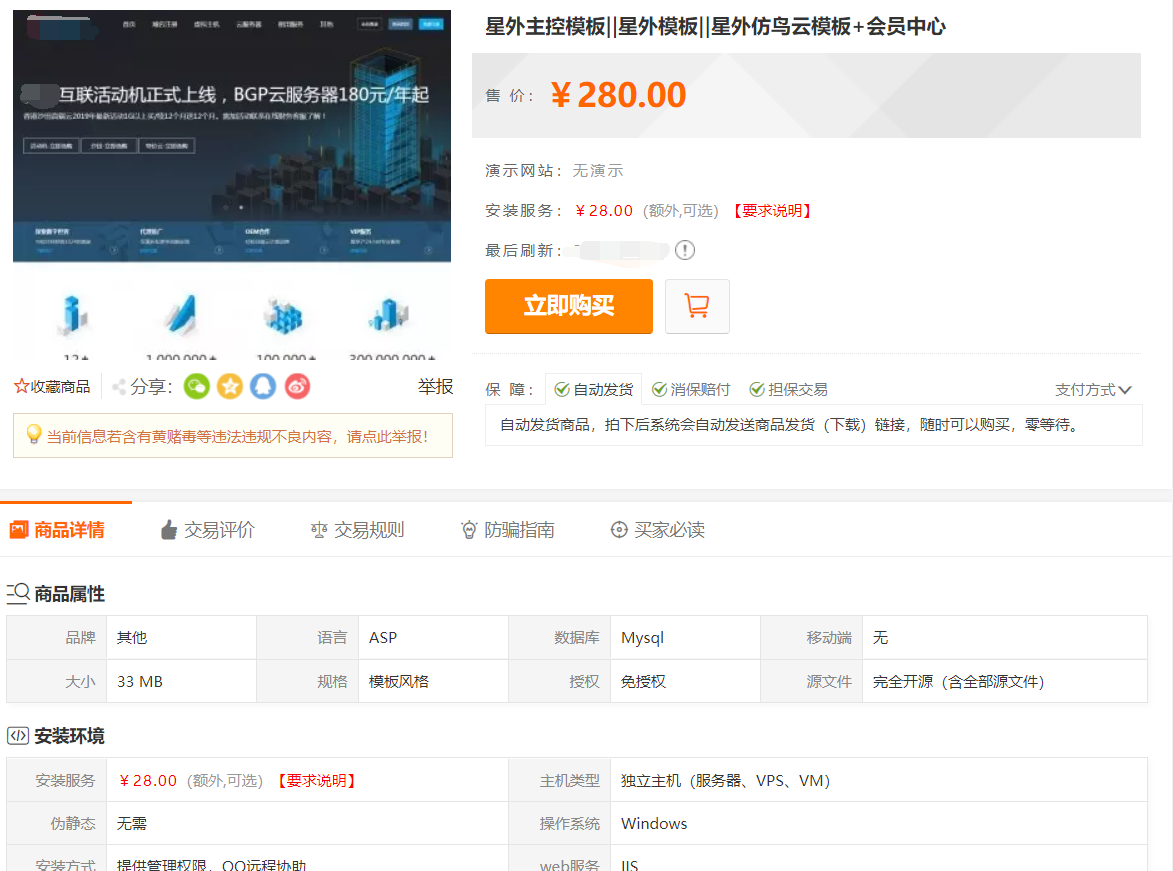Click the 举报 report link
Screen dimensions: 1173x871
click(x=435, y=387)
